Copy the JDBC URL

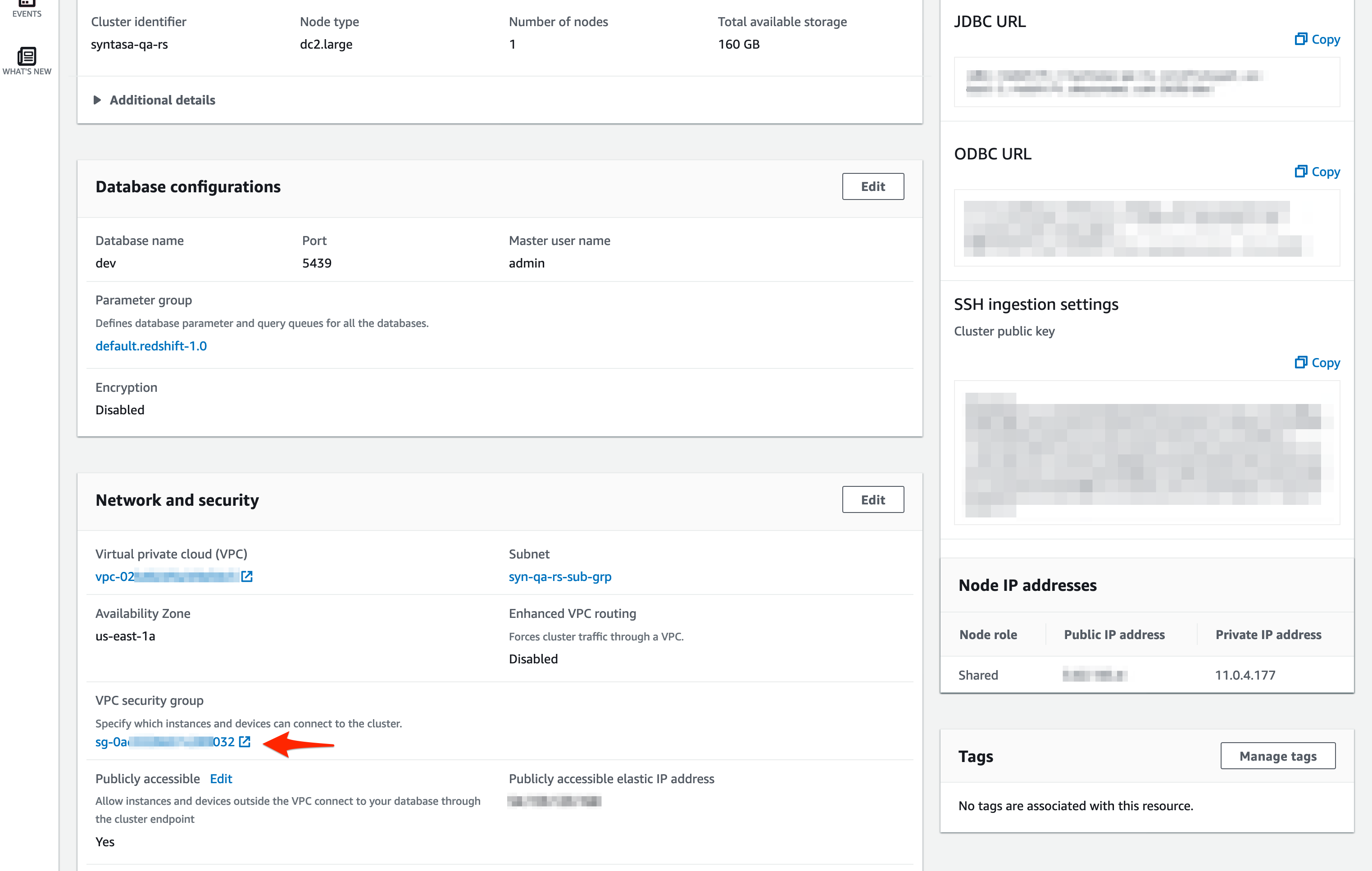(1317, 39)
